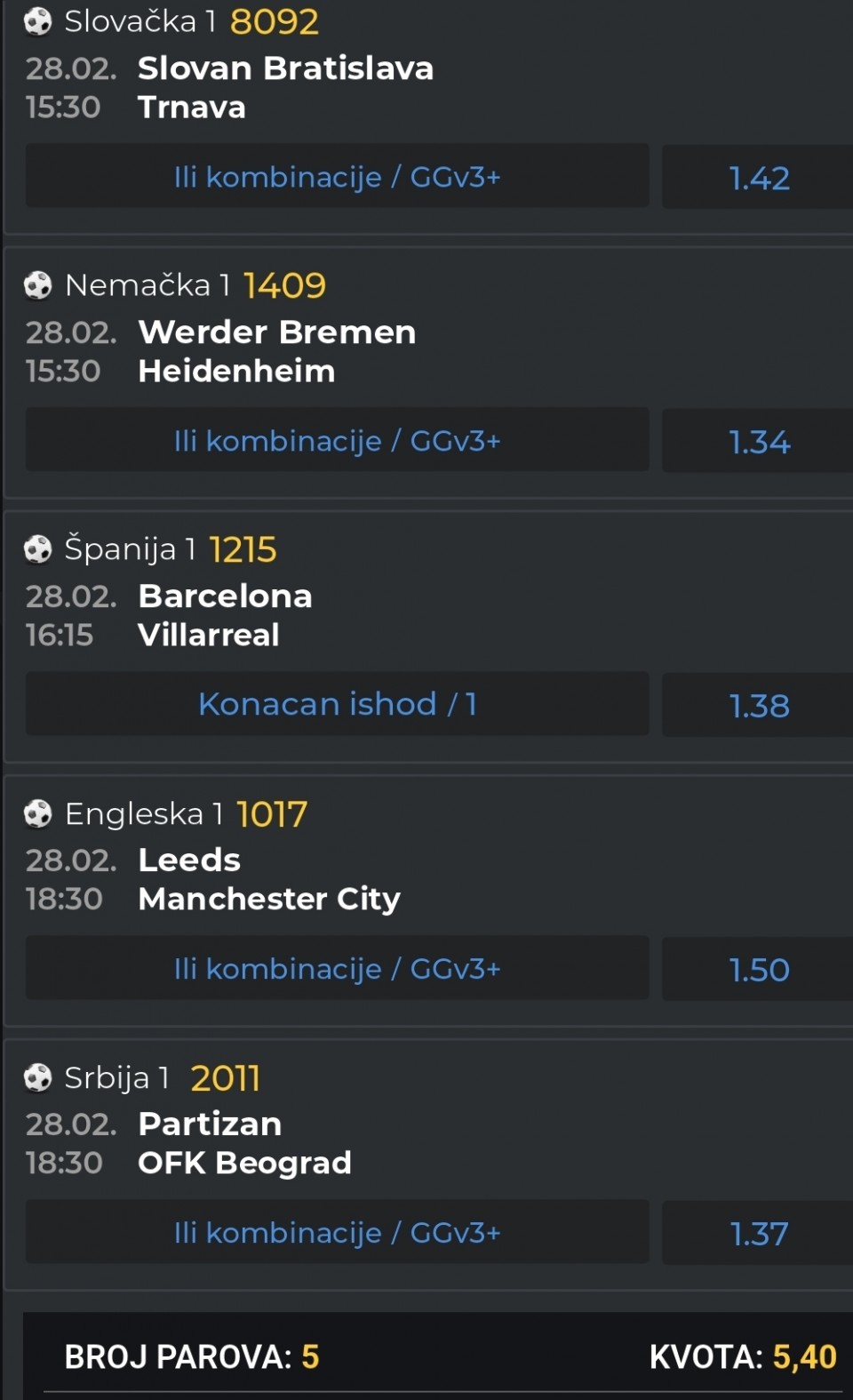Tap the 1.50 odds button

[758, 970]
